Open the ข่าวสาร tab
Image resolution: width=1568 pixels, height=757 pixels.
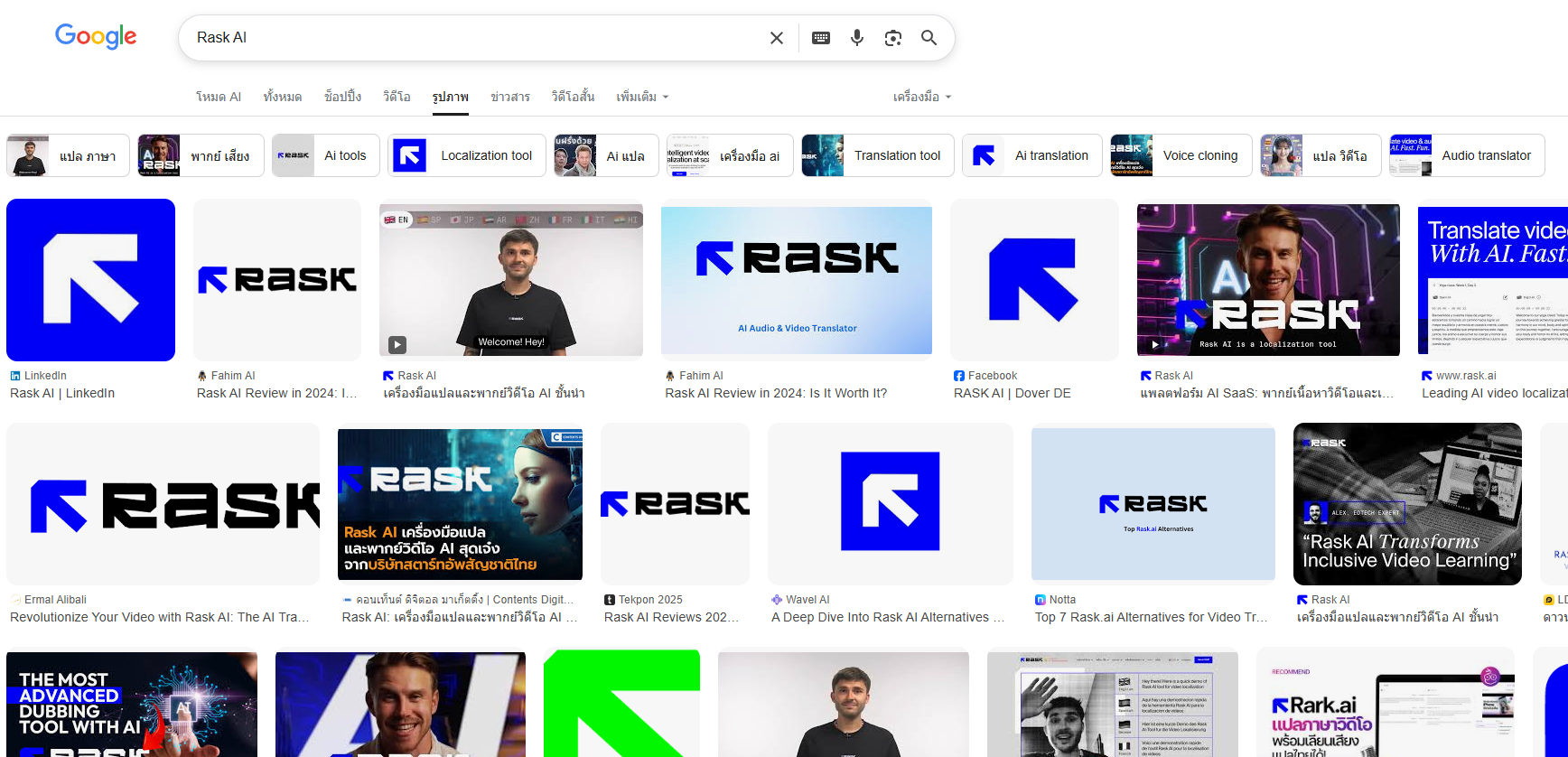510,97
